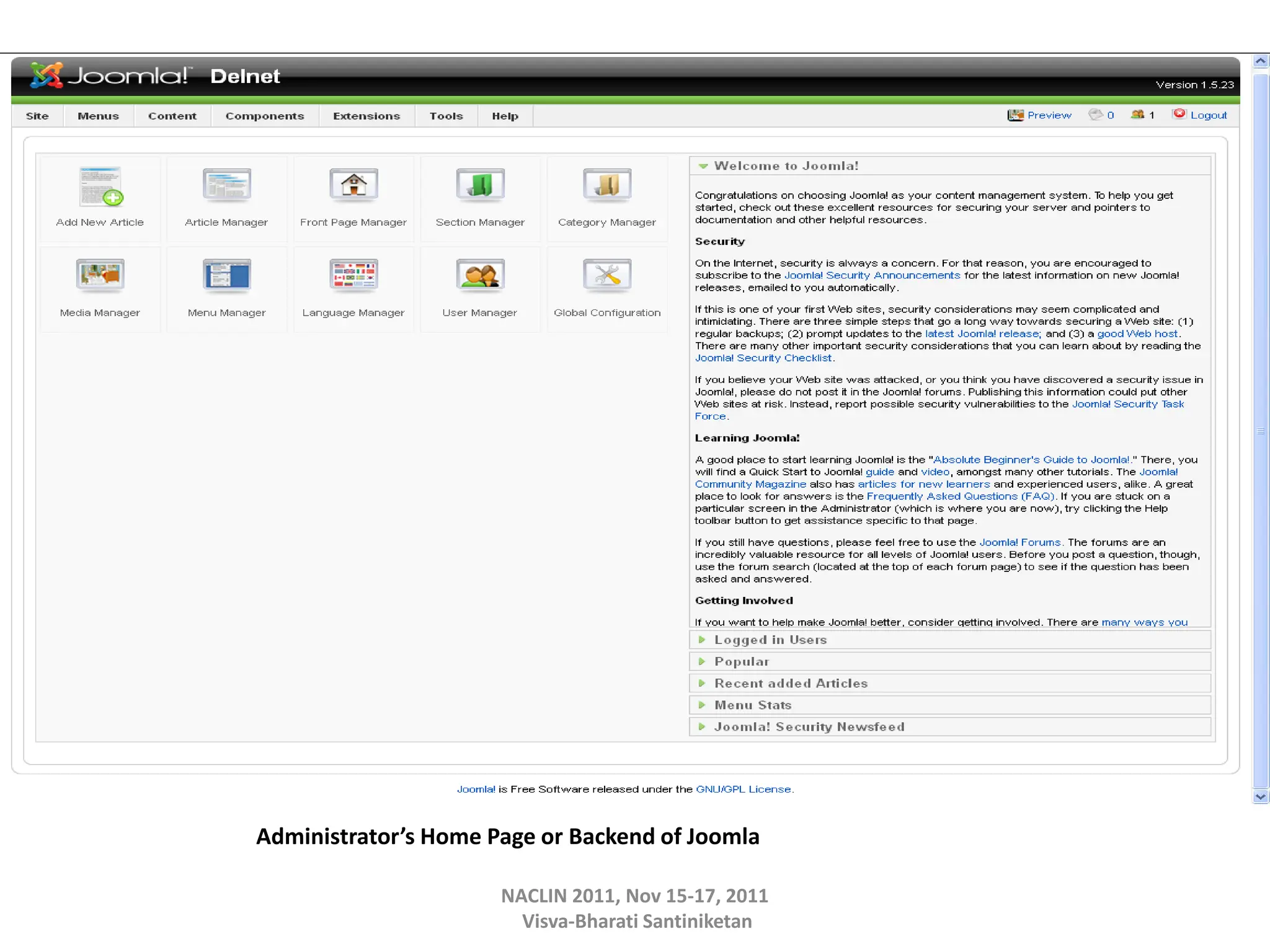This screenshot has height=952, width=1270.
Task: Expand the Joomla! Security Newsfeed panel
Action: pos(950,726)
